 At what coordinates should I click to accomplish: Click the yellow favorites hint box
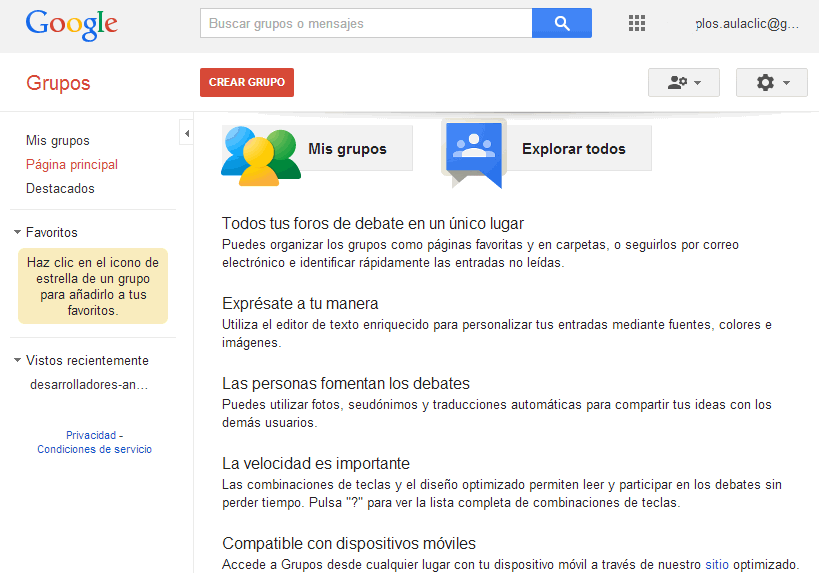(93, 286)
